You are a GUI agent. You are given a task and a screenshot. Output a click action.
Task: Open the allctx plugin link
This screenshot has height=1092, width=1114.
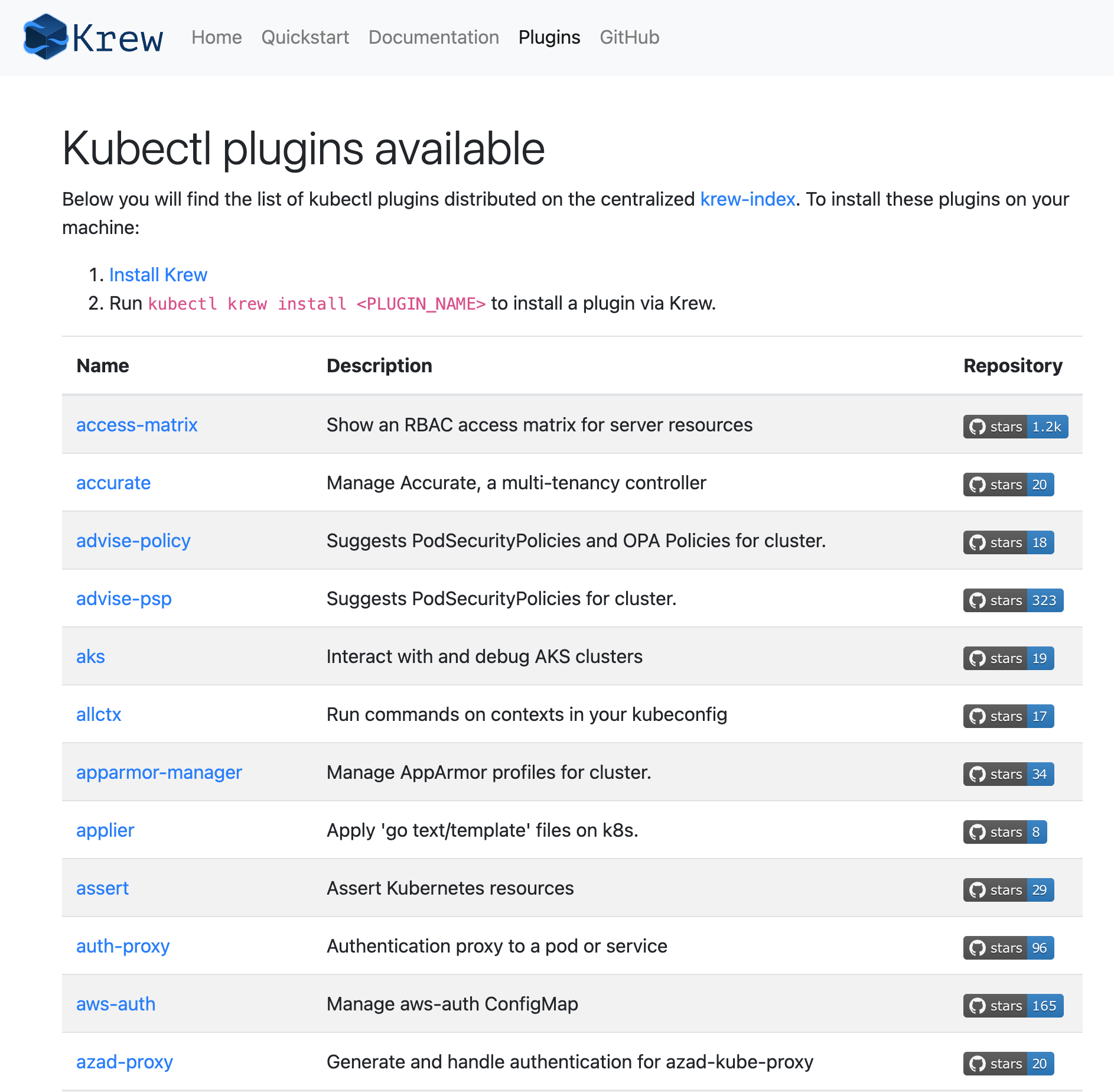[x=99, y=714]
